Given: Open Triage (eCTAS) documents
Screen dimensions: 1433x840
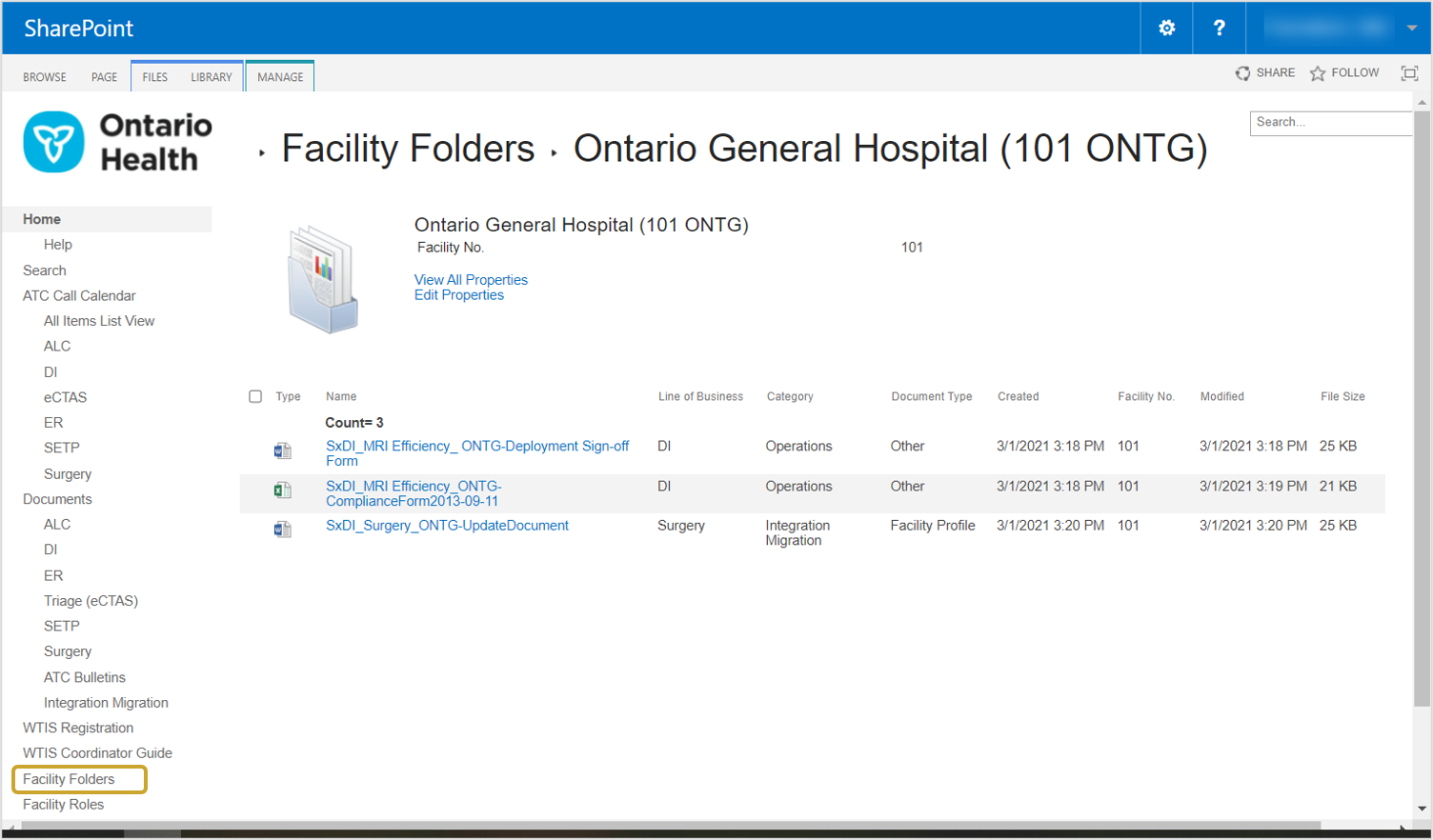Looking at the screenshot, I should point(91,601).
